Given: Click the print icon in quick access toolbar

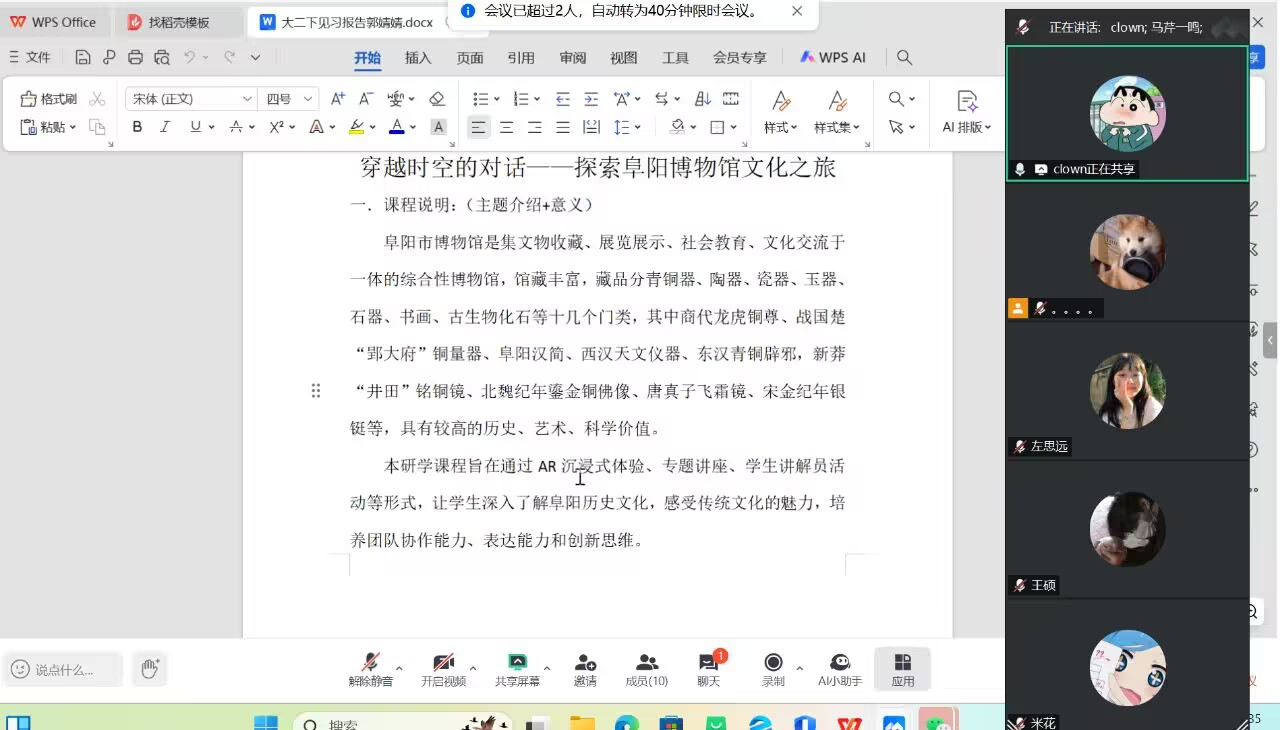Looking at the screenshot, I should coord(135,58).
